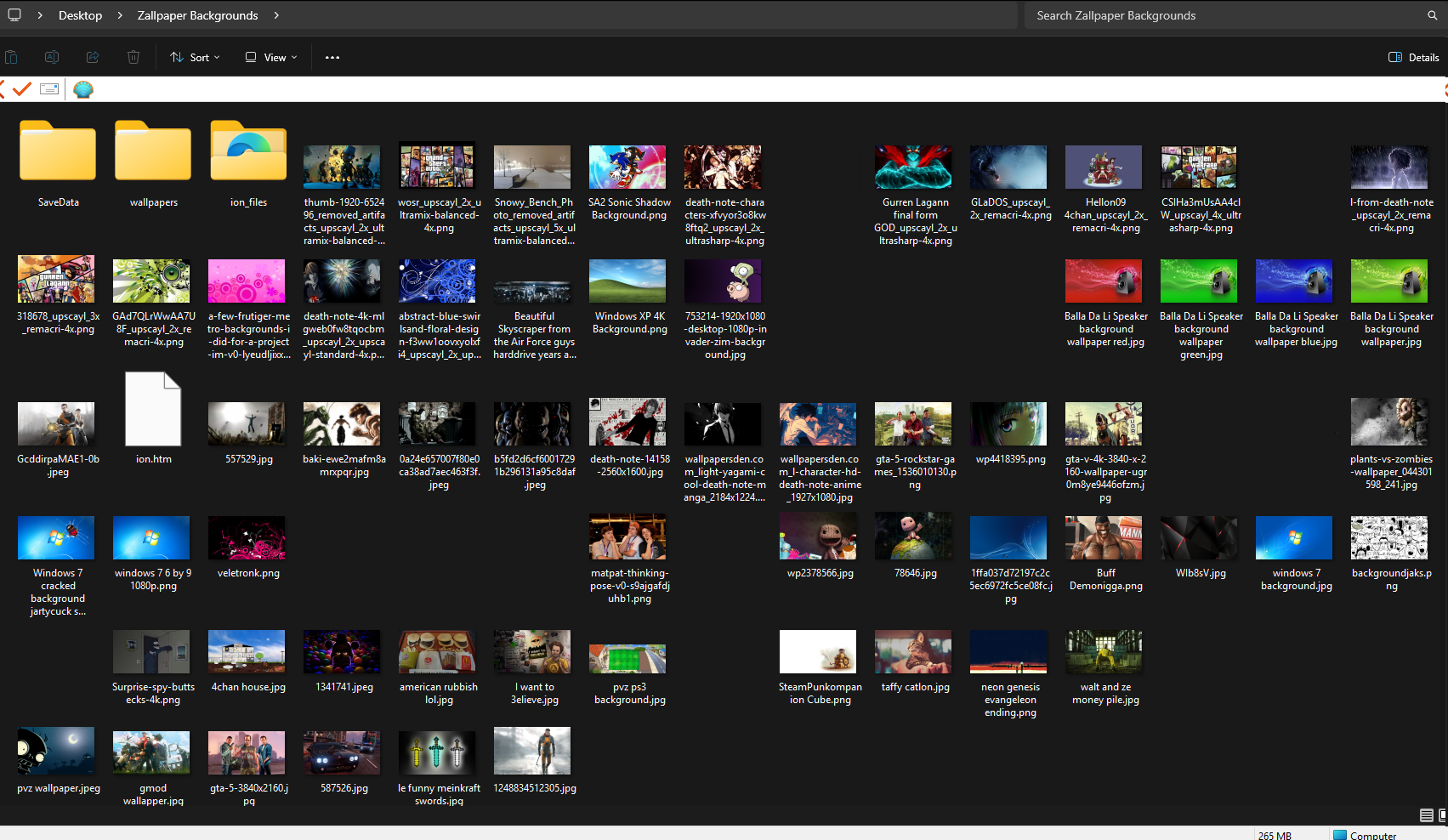Select Gurren Lagann final form image
Screen dimensions: 1448x840
913,167
